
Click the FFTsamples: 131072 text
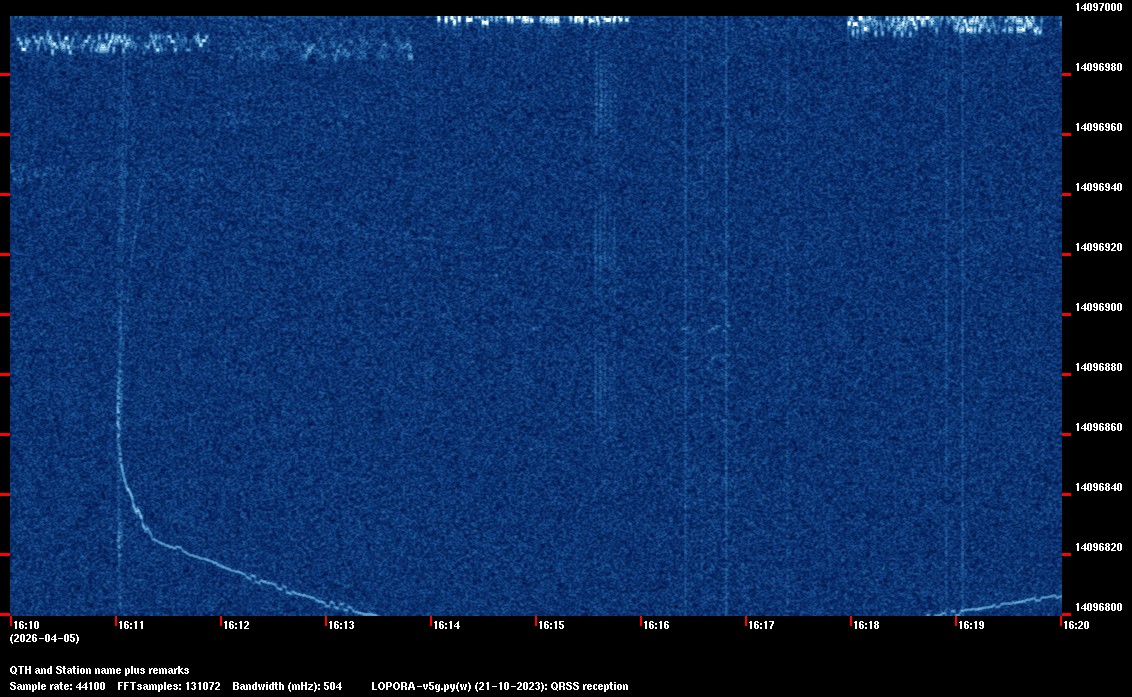click(x=169, y=686)
